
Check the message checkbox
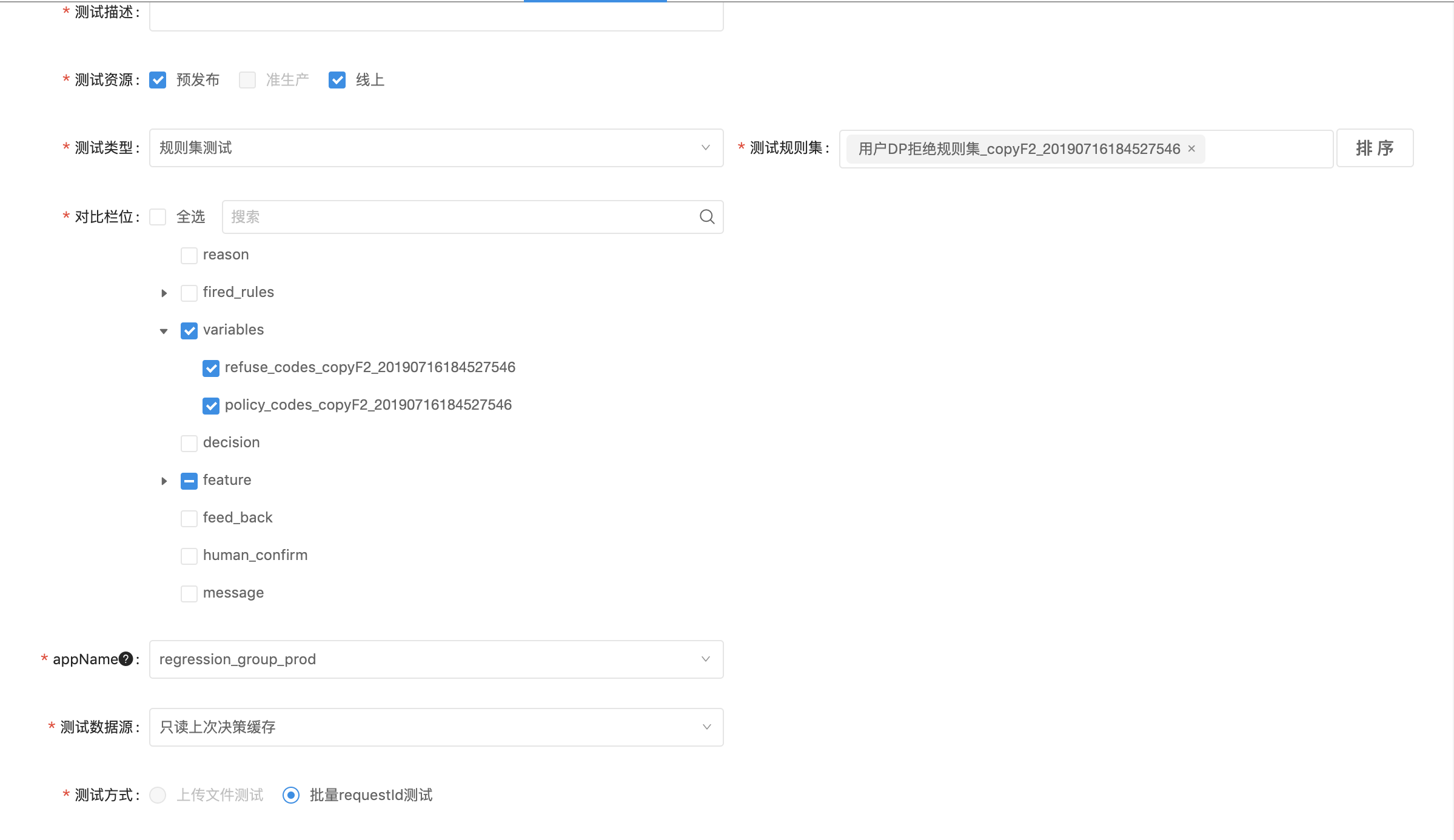click(189, 593)
